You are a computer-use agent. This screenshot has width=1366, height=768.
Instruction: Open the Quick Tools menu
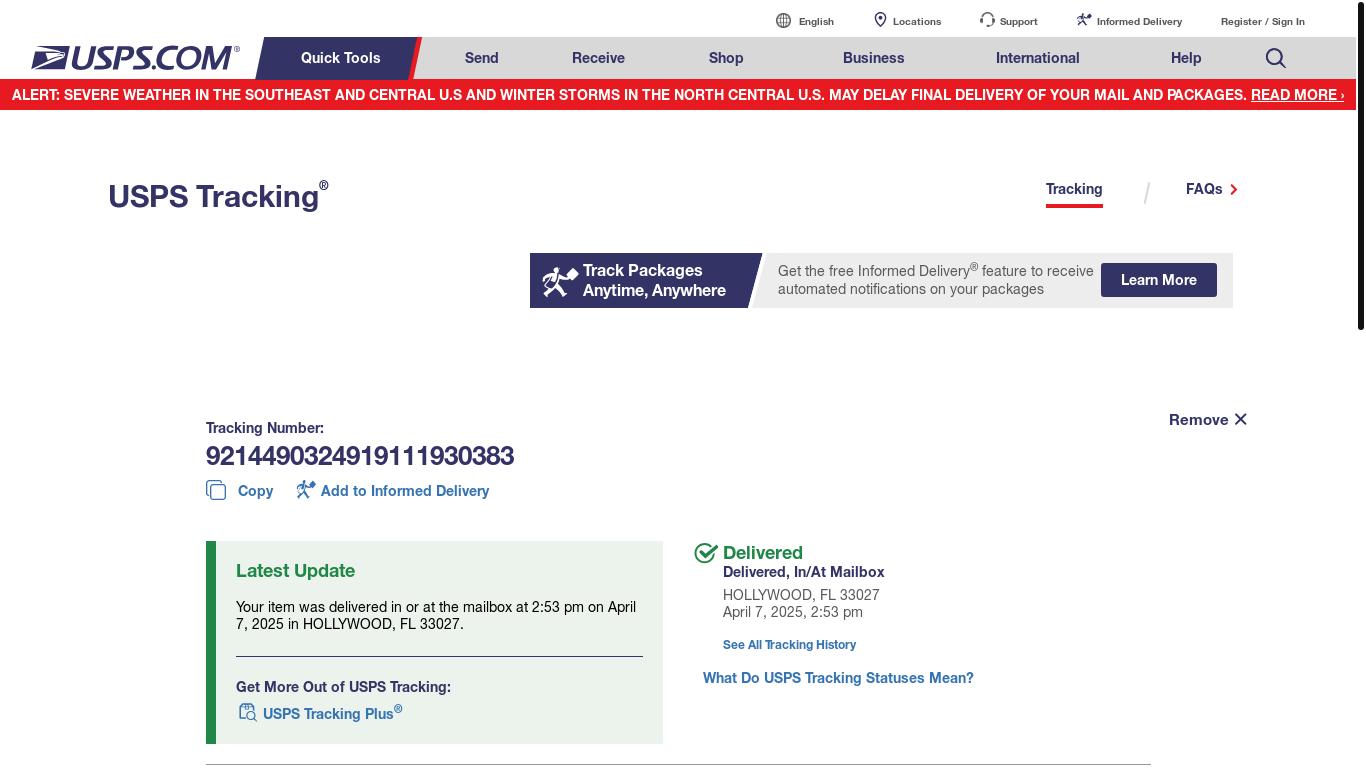point(340,58)
